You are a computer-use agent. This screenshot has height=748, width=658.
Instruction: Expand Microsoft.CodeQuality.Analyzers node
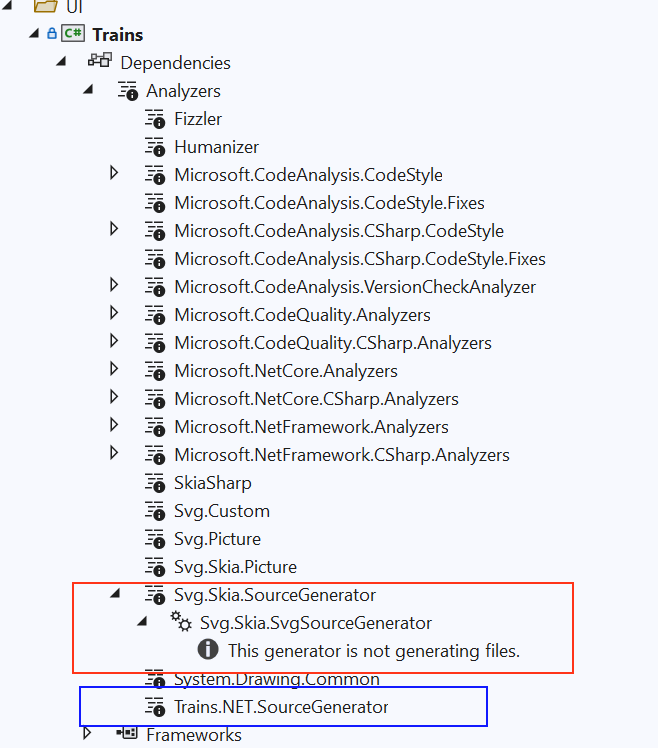point(114,312)
